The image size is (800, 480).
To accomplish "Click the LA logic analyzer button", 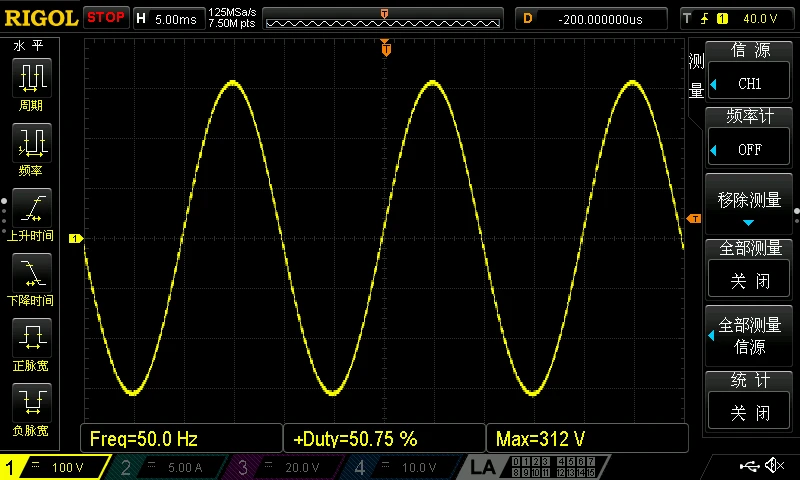I will (482, 467).
